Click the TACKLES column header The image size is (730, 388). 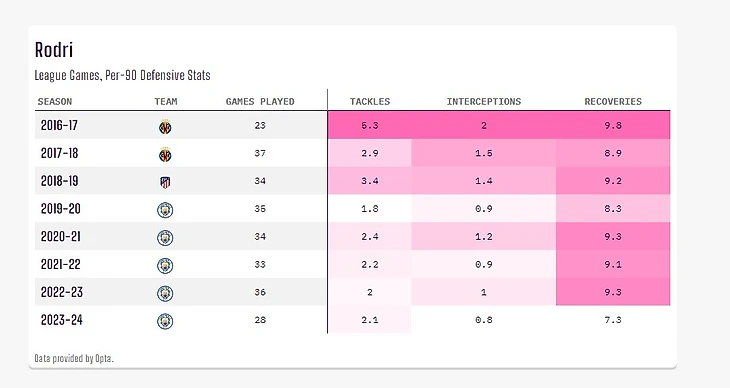pos(370,102)
